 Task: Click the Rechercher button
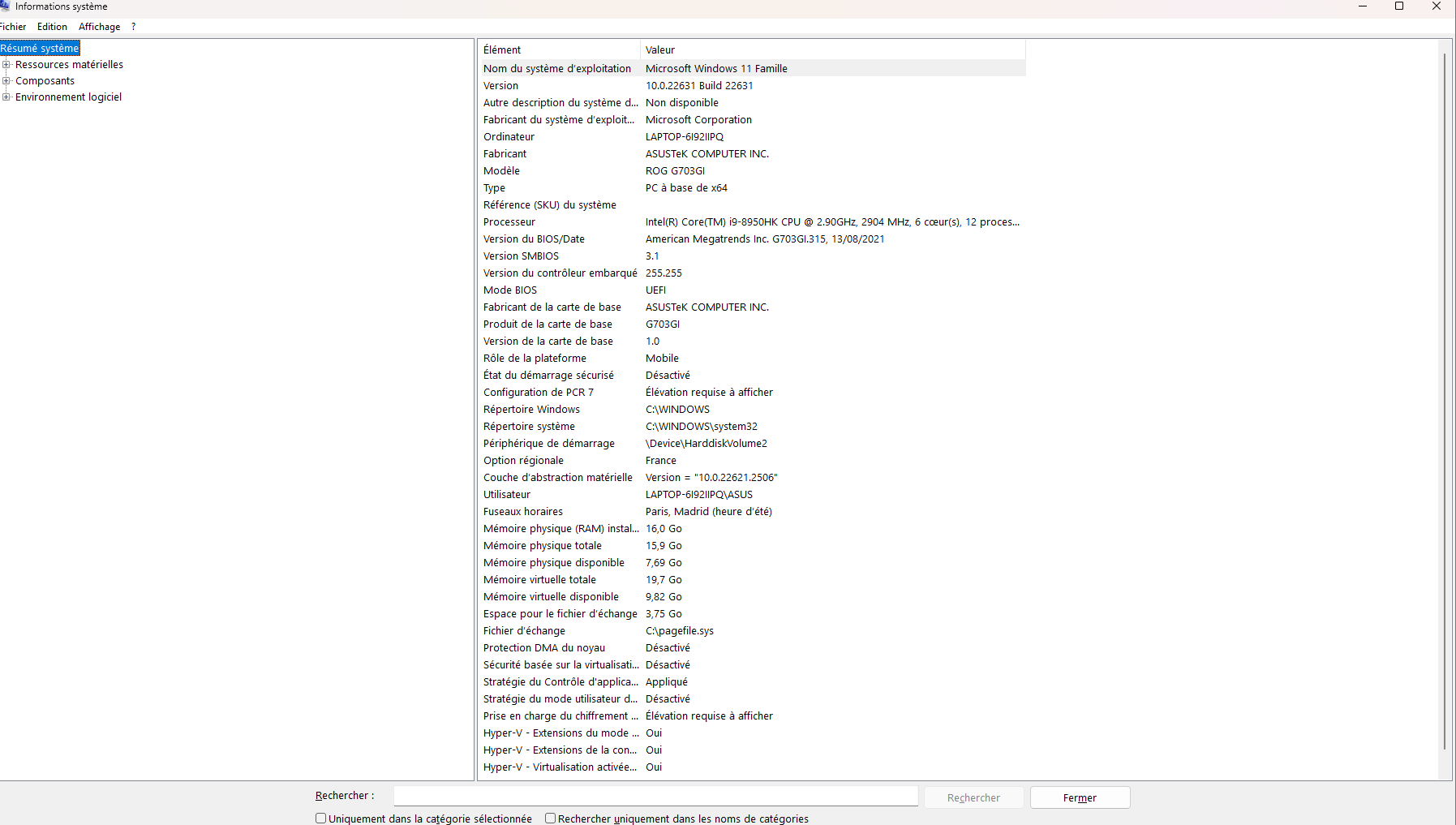[973, 797]
